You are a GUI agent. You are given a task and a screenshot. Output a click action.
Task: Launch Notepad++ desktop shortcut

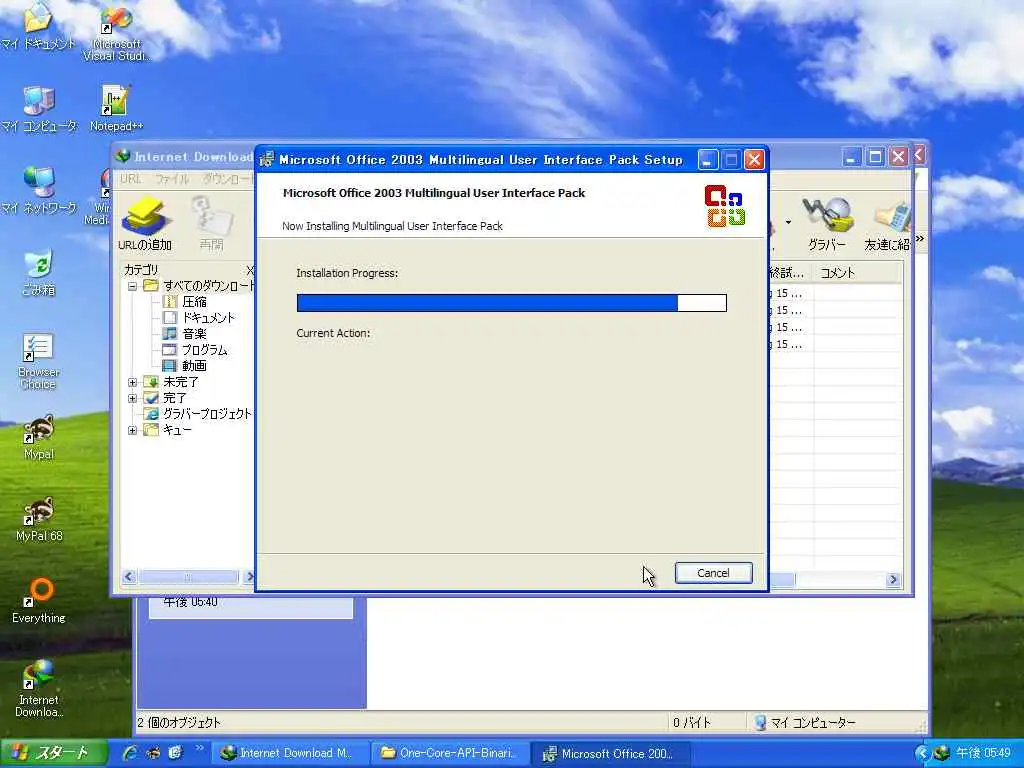click(x=116, y=109)
